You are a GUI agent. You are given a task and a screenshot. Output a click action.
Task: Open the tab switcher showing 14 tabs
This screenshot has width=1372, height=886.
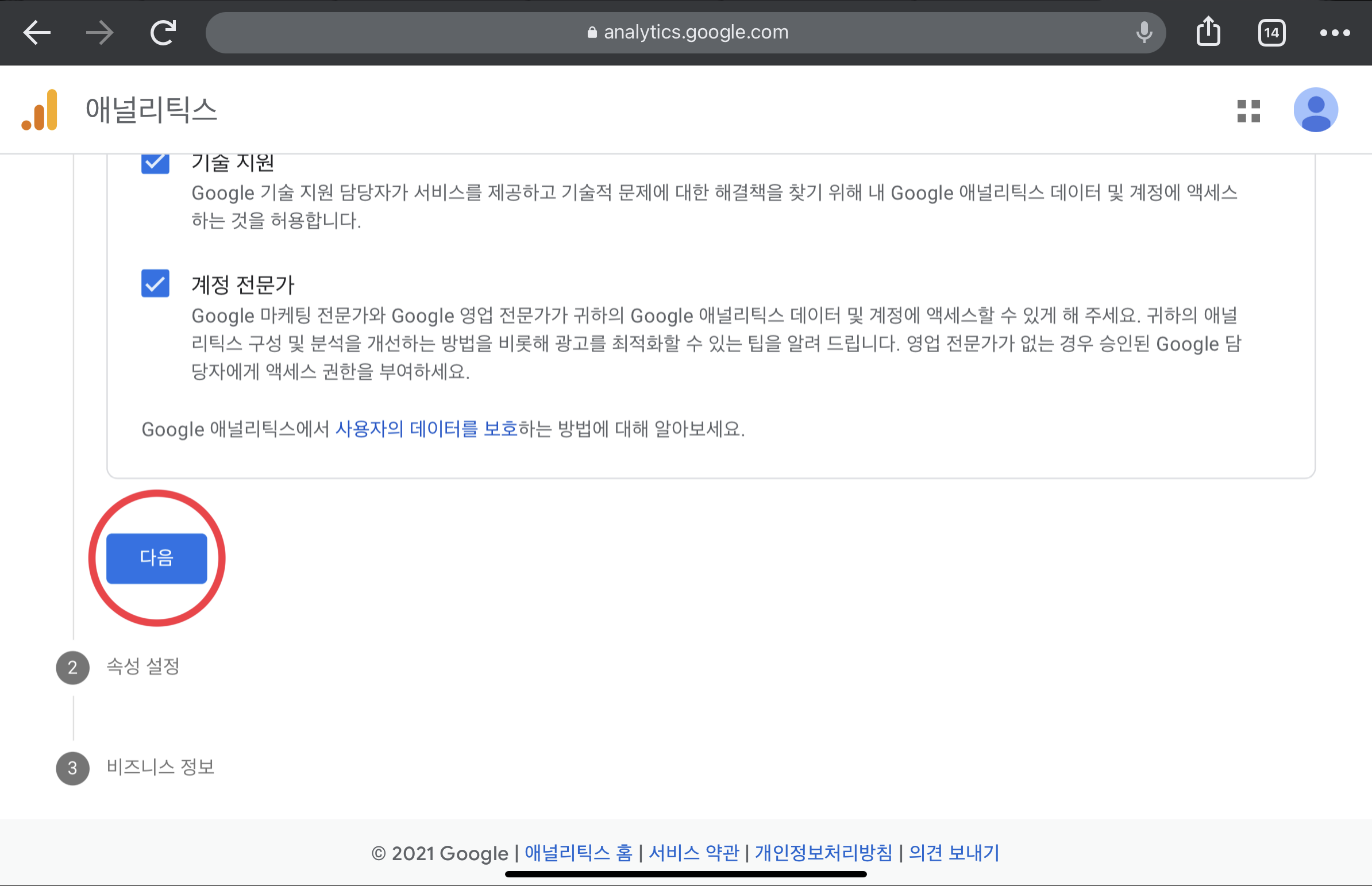tap(1271, 33)
